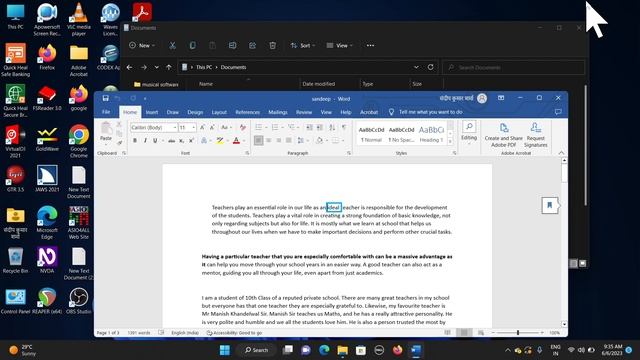640x360 pixels.
Task: Click the Superscript icon in Word
Action: click(x=191, y=141)
